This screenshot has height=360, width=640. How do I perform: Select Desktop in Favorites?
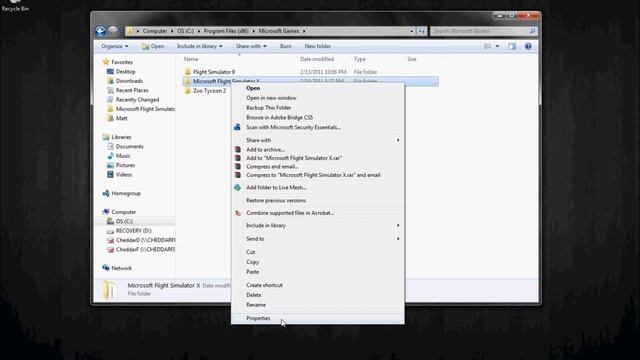pyautogui.click(x=125, y=71)
